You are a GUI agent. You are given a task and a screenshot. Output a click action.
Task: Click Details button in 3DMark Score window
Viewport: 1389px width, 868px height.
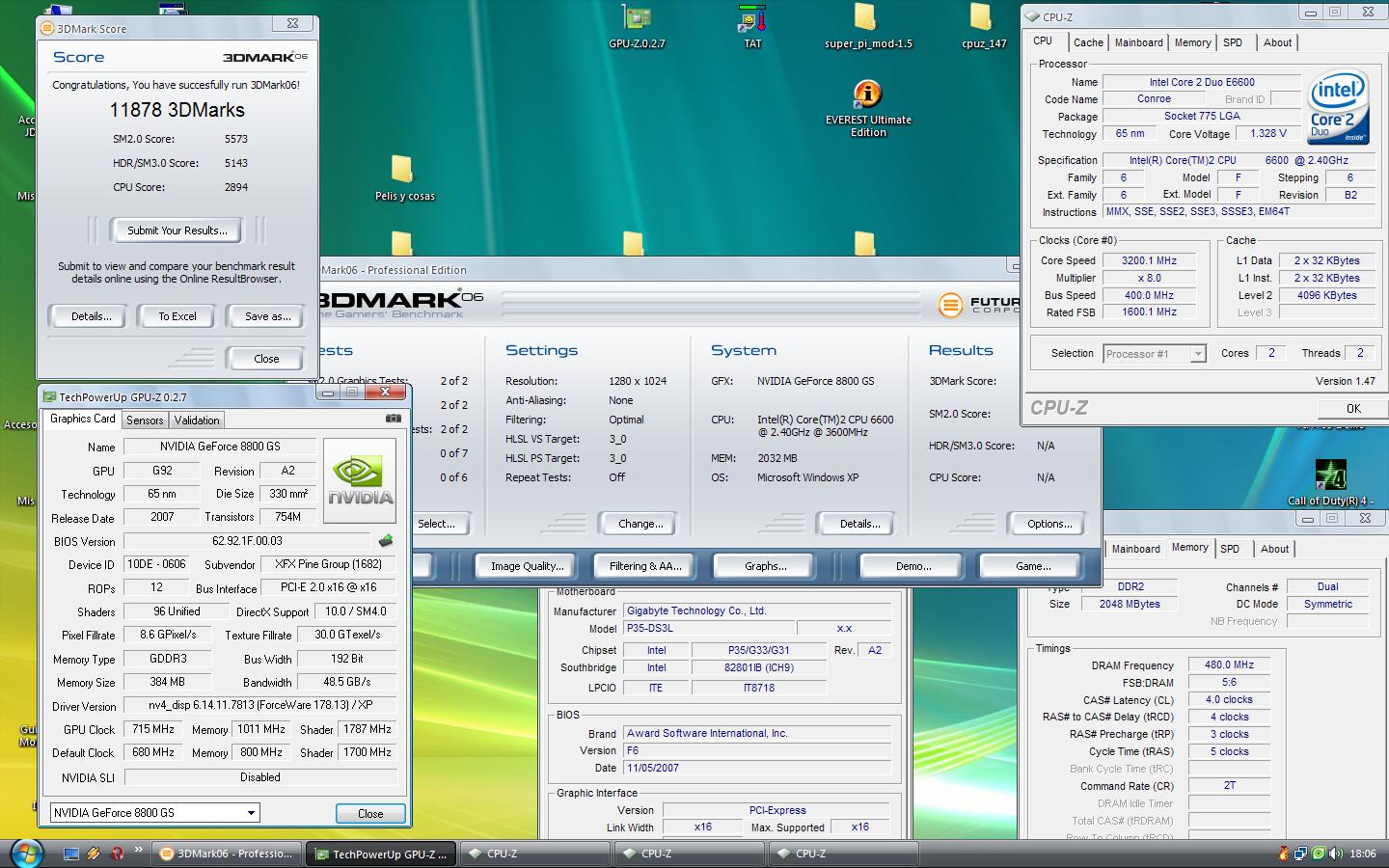pyautogui.click(x=91, y=316)
